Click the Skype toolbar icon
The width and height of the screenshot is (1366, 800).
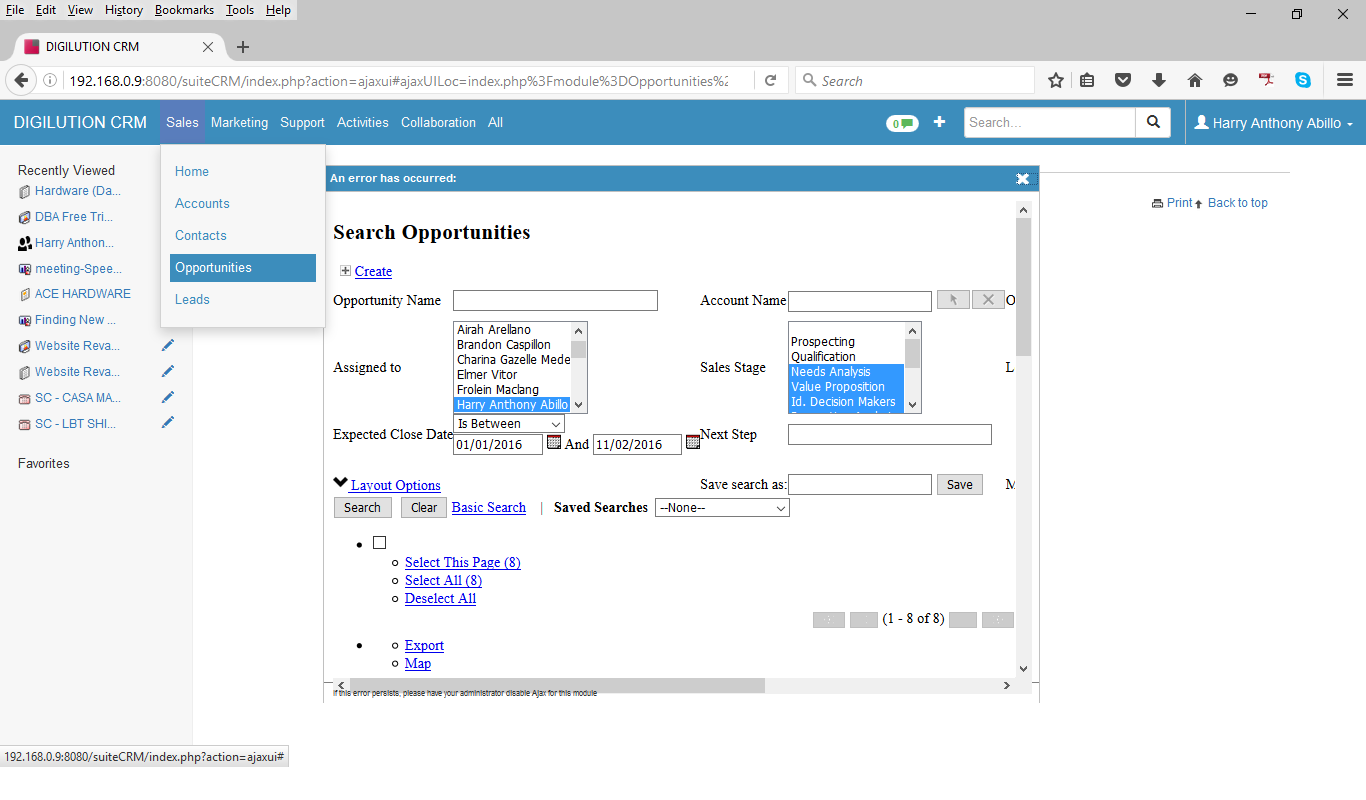click(1302, 81)
